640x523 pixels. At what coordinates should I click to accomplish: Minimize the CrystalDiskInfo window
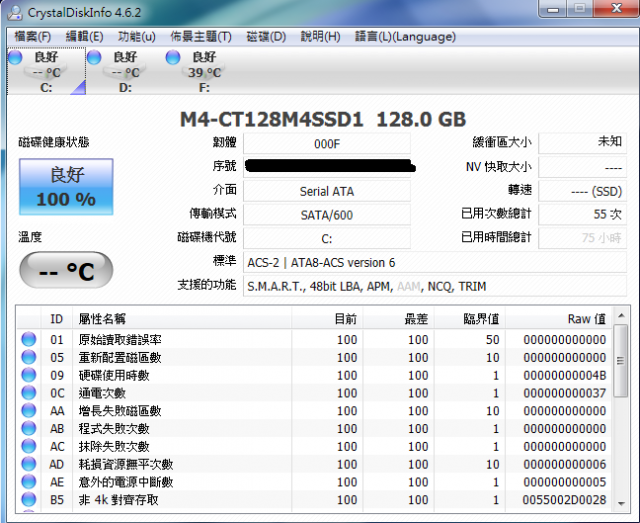coord(553,9)
